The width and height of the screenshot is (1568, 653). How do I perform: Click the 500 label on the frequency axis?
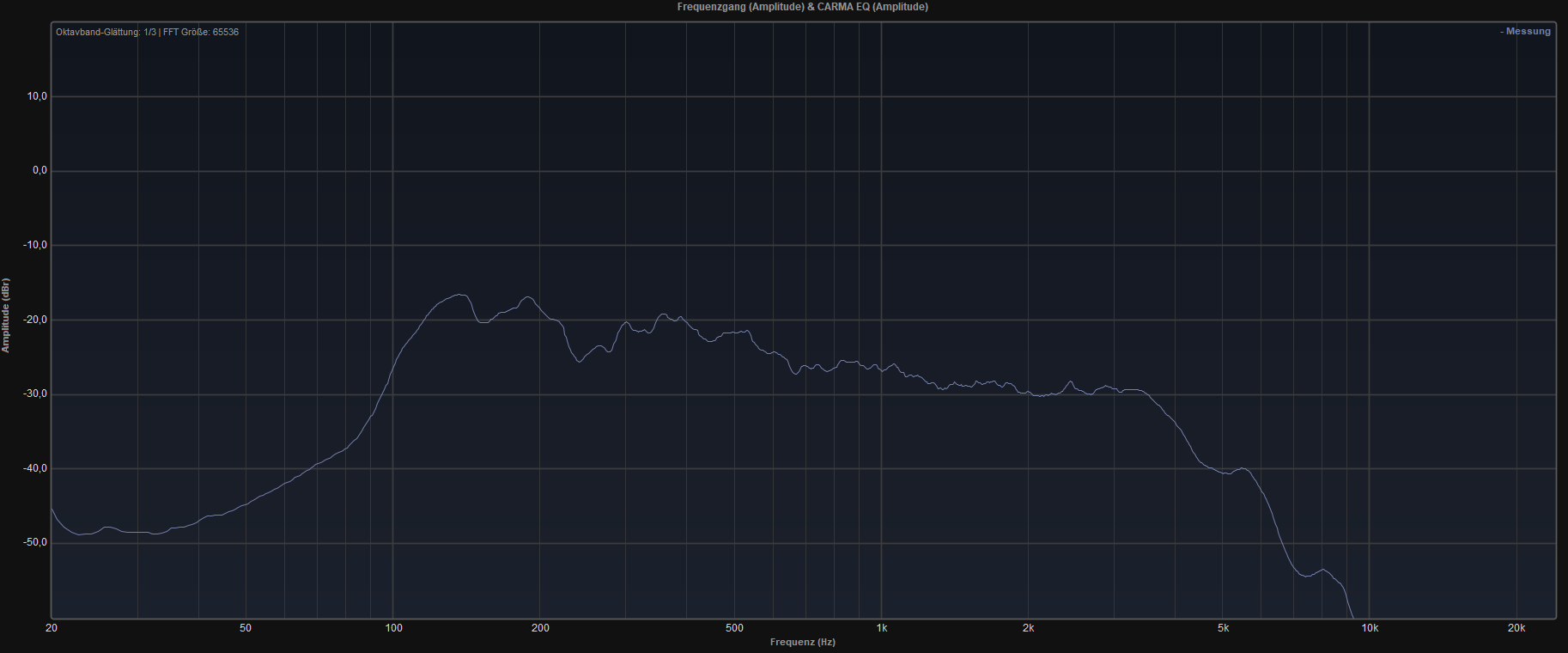(734, 628)
